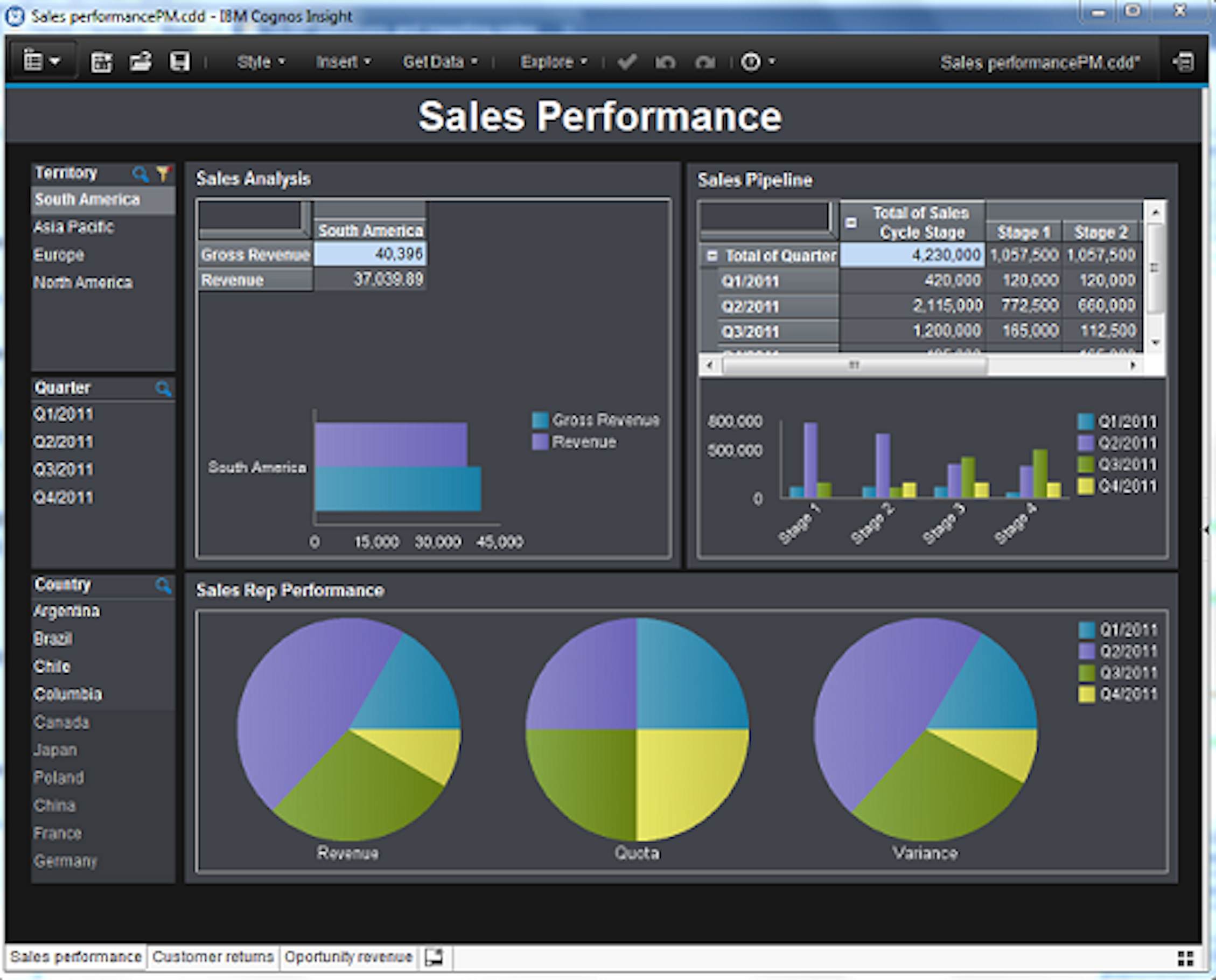Commit changes using the checkmark icon
Image resolution: width=1216 pixels, height=980 pixels.
pyautogui.click(x=627, y=62)
